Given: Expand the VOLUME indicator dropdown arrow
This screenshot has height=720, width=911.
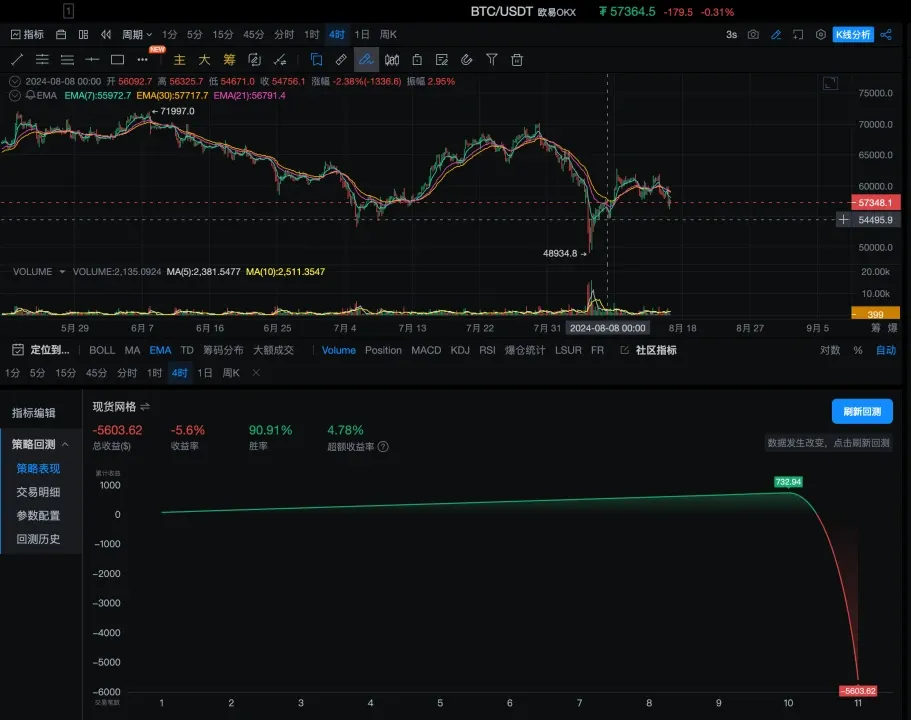Looking at the screenshot, I should point(62,271).
